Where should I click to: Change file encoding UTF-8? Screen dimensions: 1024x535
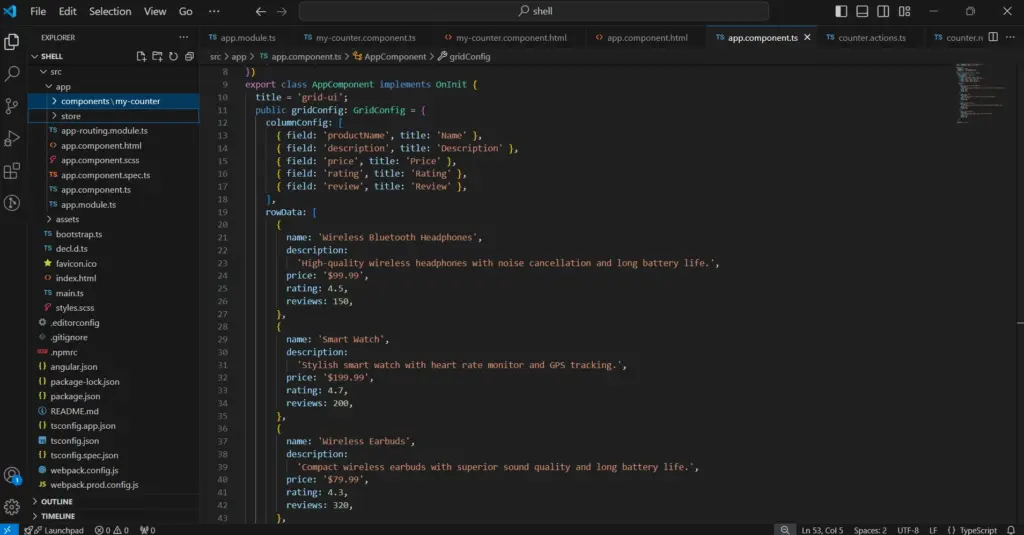click(908, 530)
